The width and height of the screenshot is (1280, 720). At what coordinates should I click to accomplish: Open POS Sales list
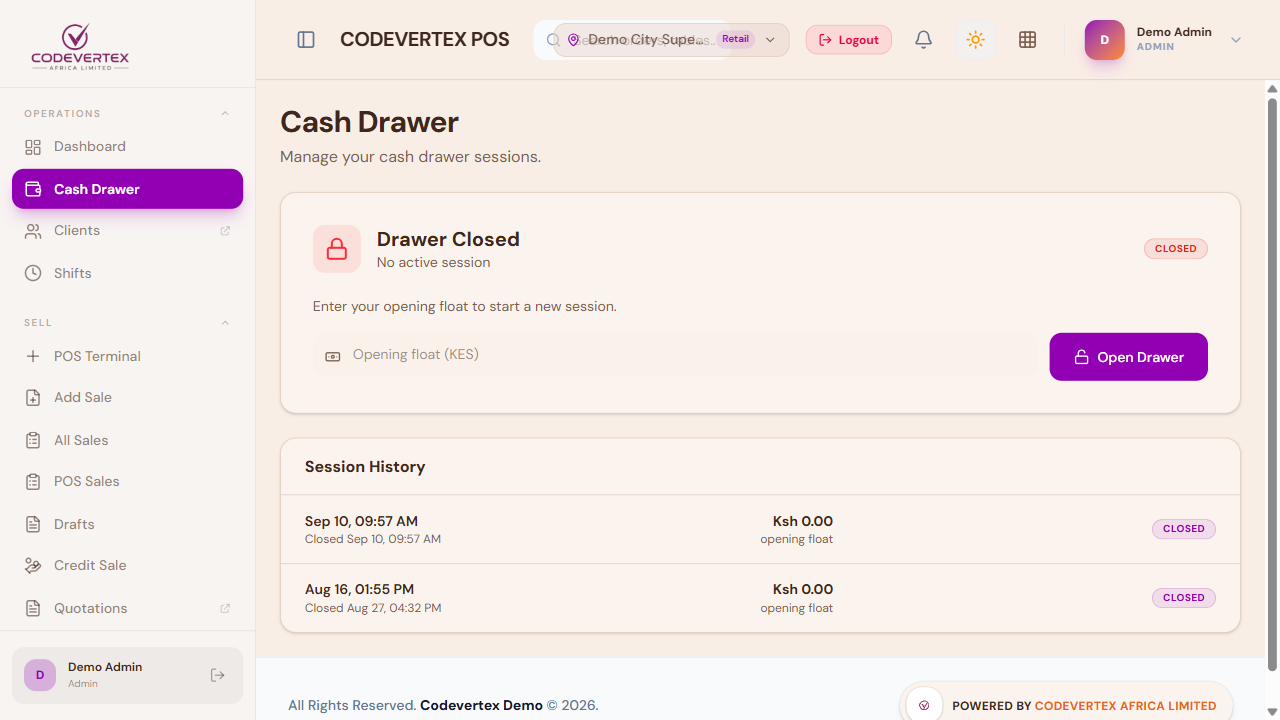(127, 482)
